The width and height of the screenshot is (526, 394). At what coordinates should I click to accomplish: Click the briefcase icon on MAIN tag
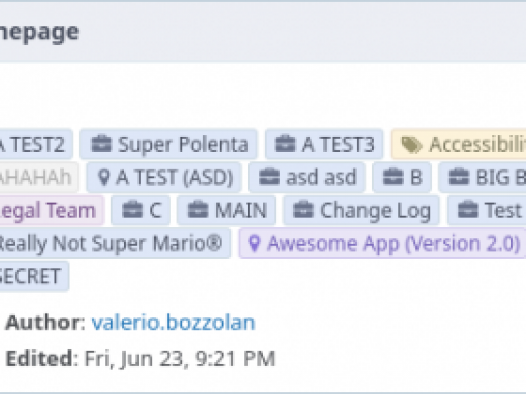coord(198,210)
